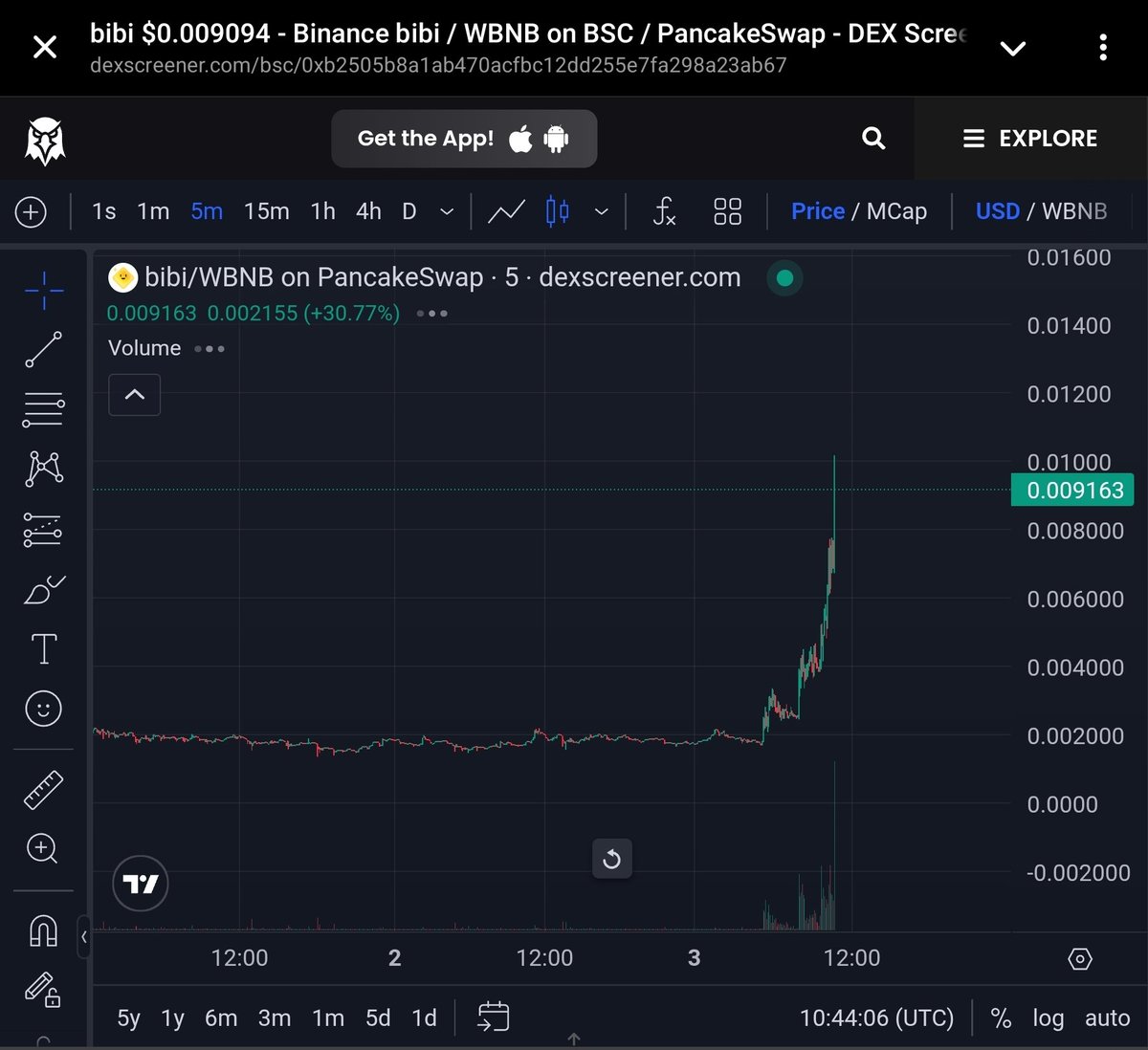Switch to line chart style icon
1148x1050 pixels.
pos(506,211)
